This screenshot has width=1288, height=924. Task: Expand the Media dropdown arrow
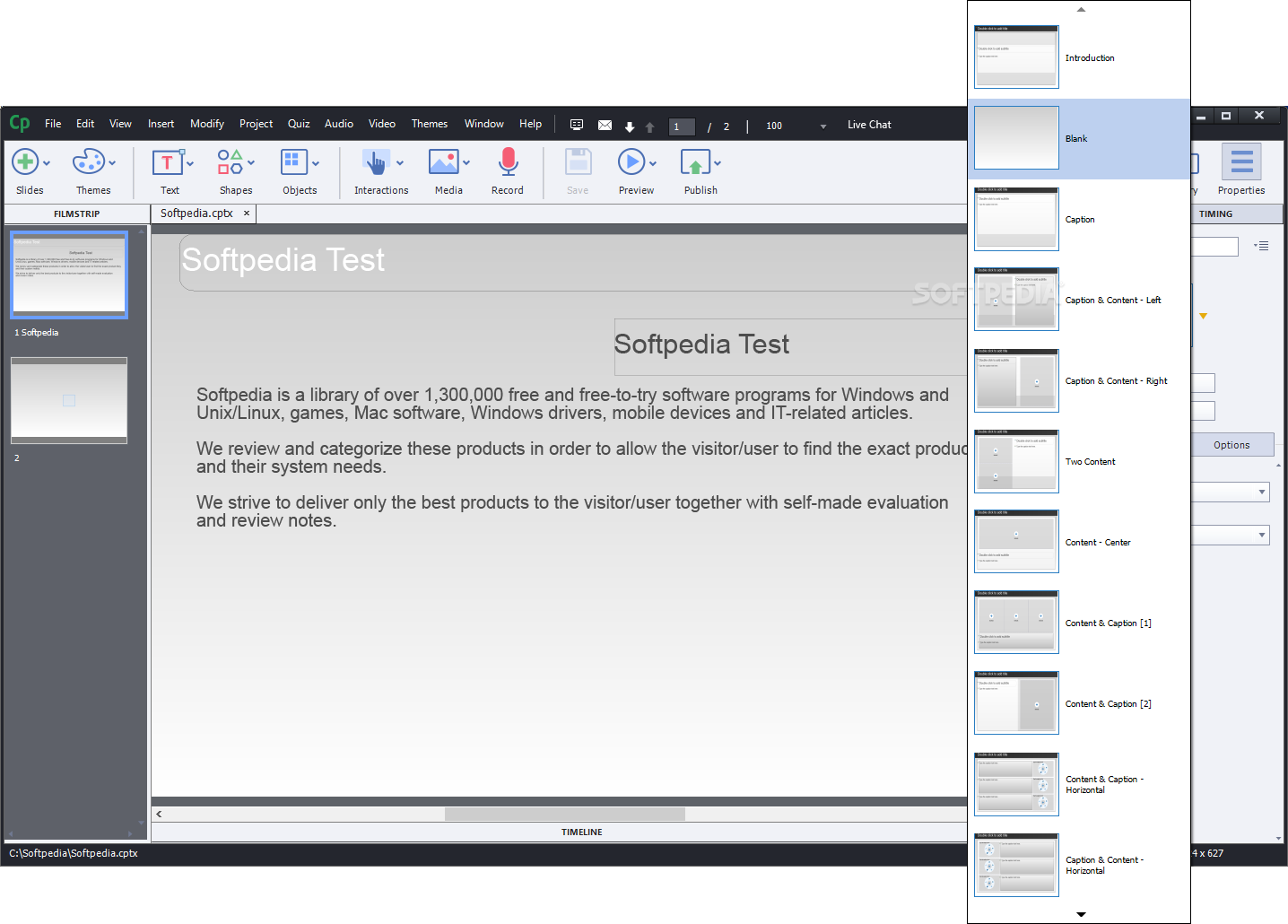466,163
